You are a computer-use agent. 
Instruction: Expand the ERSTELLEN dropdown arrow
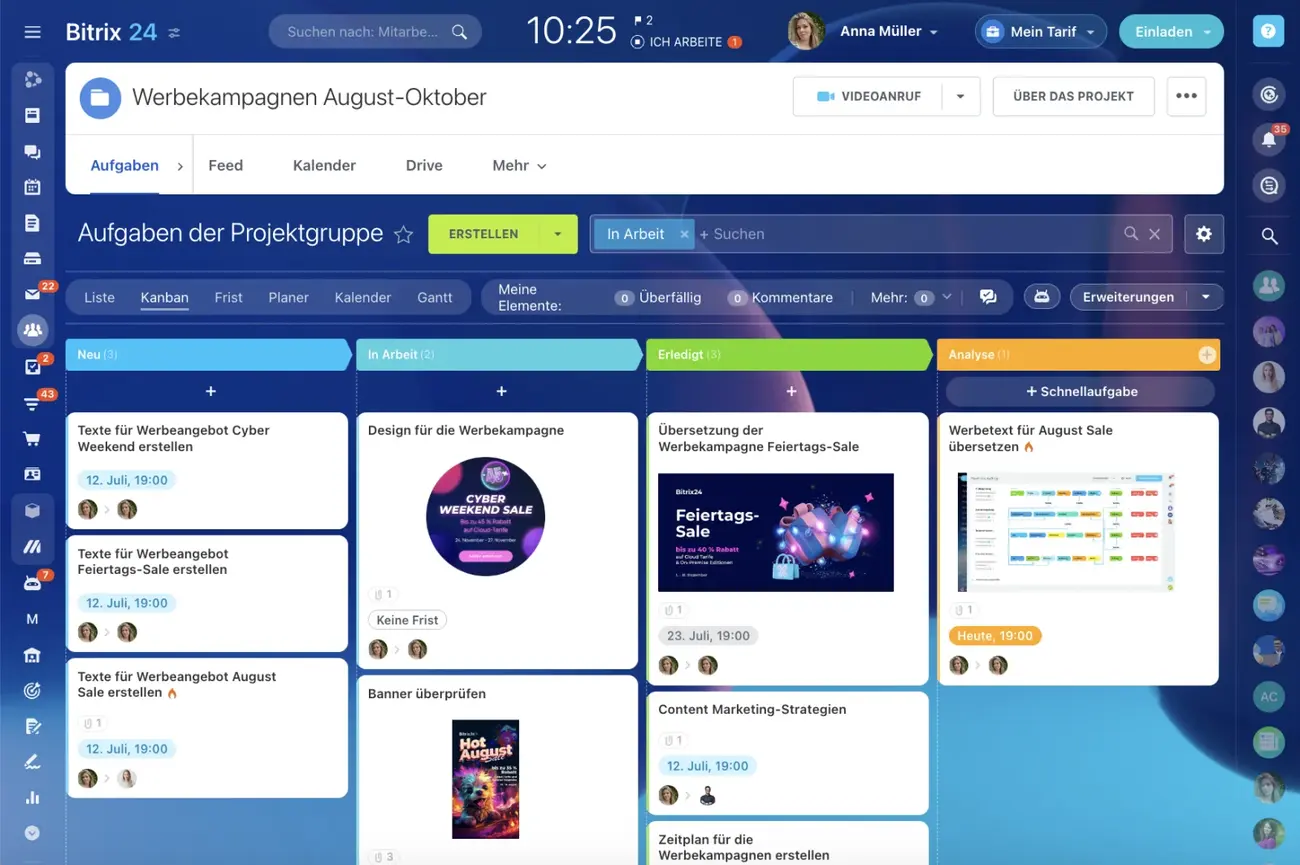click(x=557, y=234)
